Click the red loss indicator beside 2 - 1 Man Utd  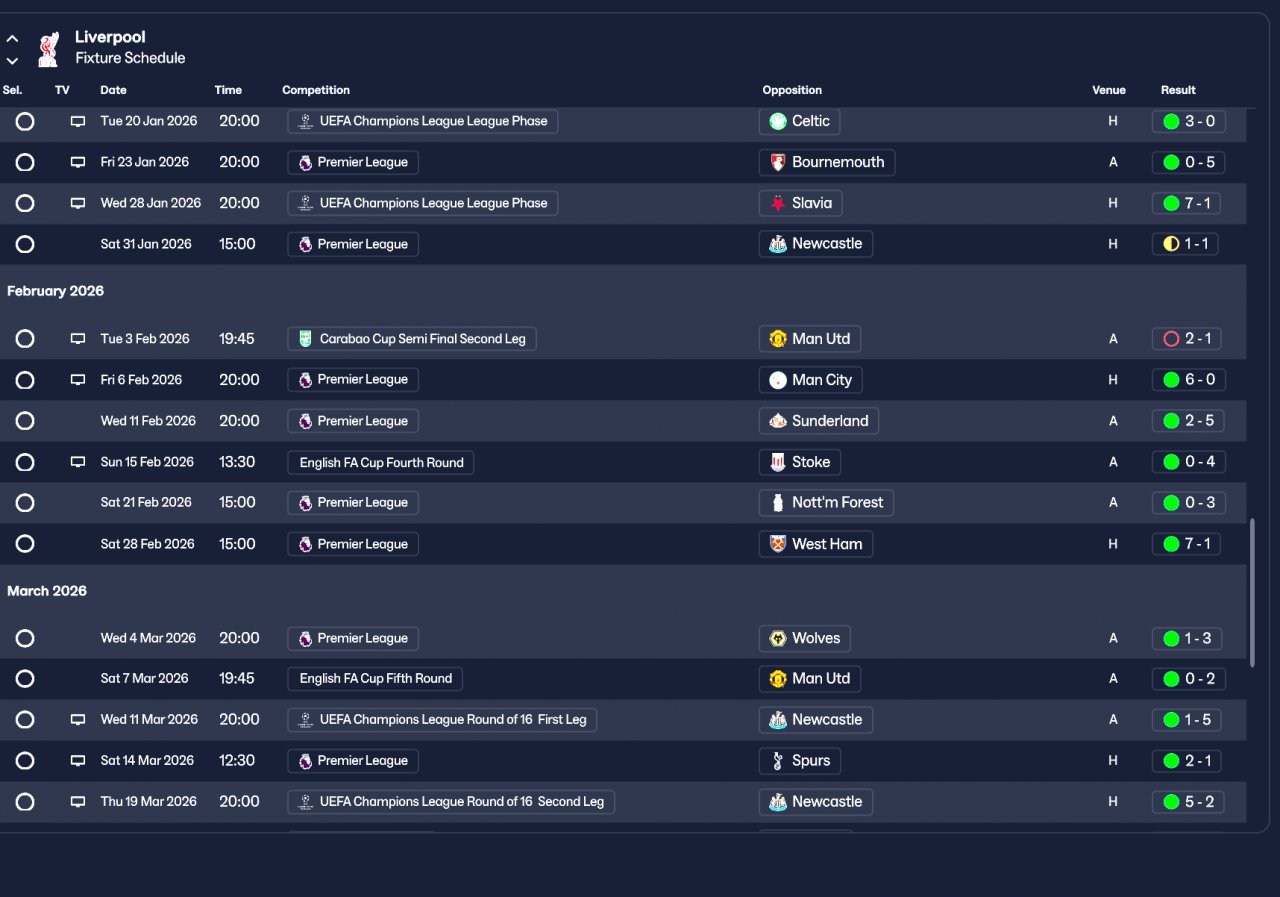1171,339
